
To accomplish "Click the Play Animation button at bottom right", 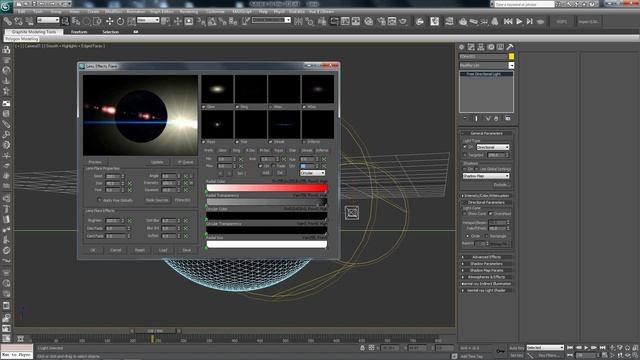I will pyautogui.click(x=586, y=348).
